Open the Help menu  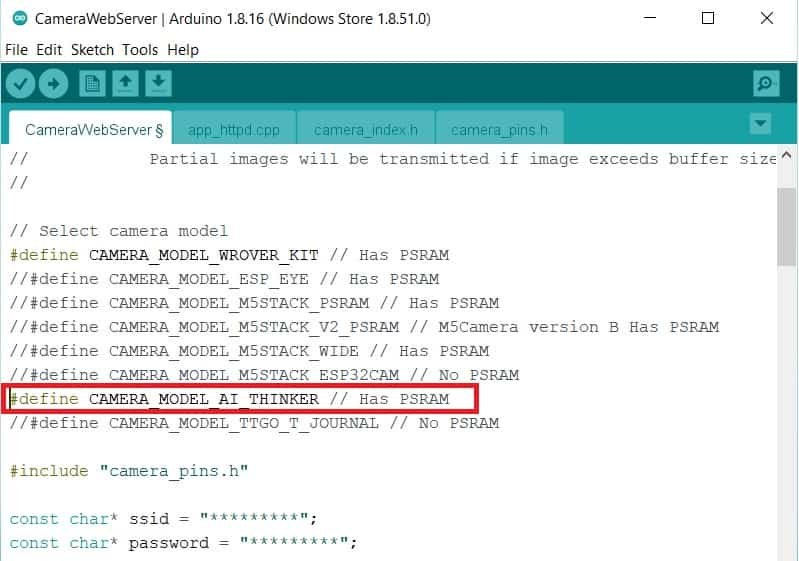[183, 50]
